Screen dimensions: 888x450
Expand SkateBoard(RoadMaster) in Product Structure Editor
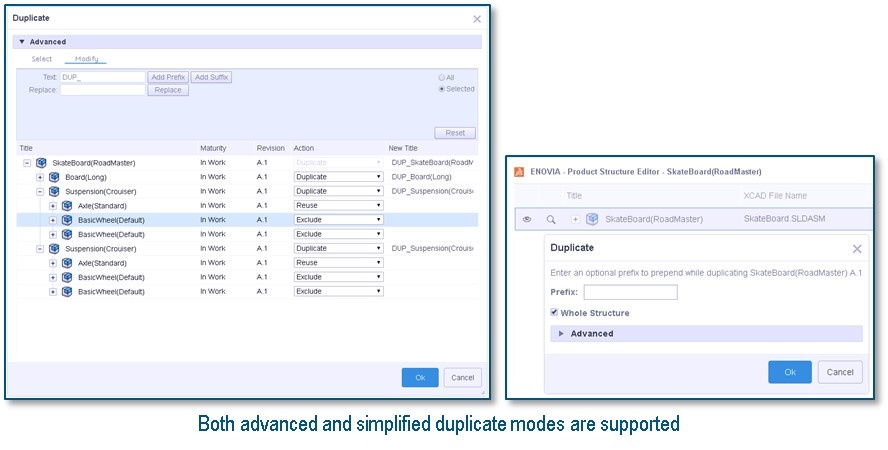(x=575, y=220)
